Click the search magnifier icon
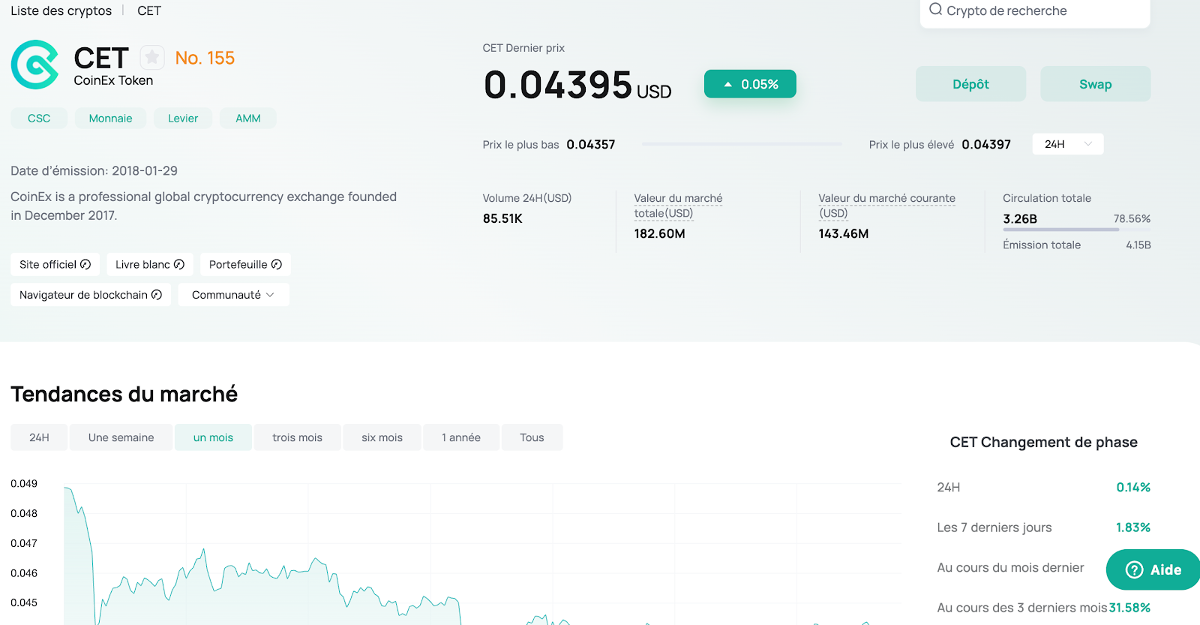1200x625 pixels. (x=936, y=10)
